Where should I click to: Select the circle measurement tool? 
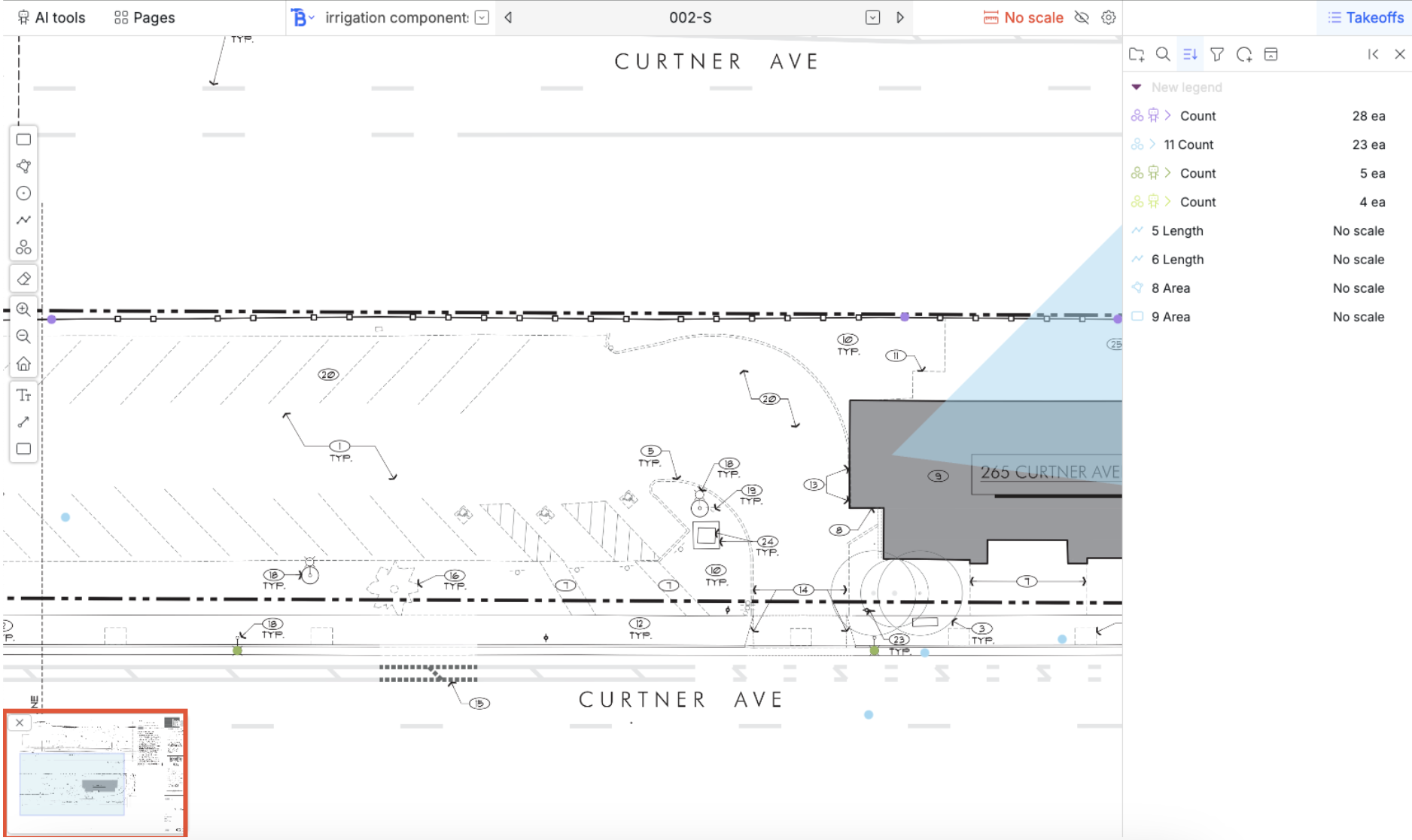tap(24, 193)
